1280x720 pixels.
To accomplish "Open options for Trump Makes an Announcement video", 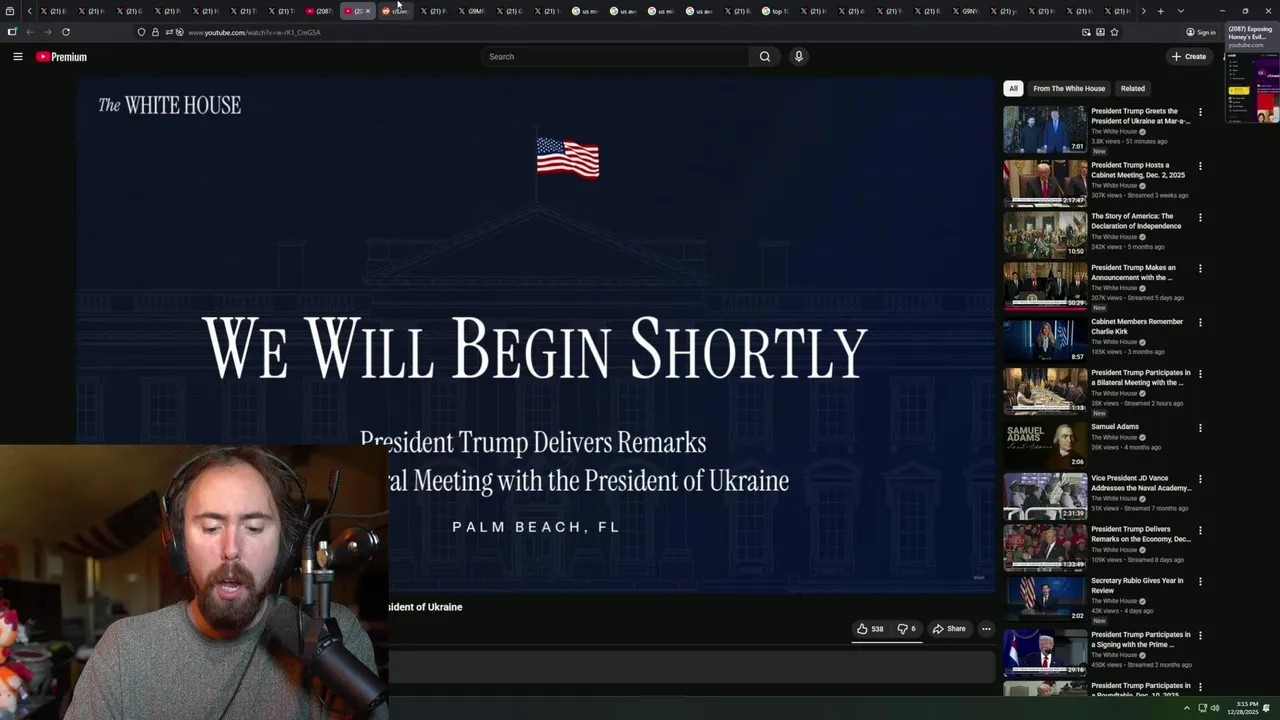I will [x=1200, y=269].
